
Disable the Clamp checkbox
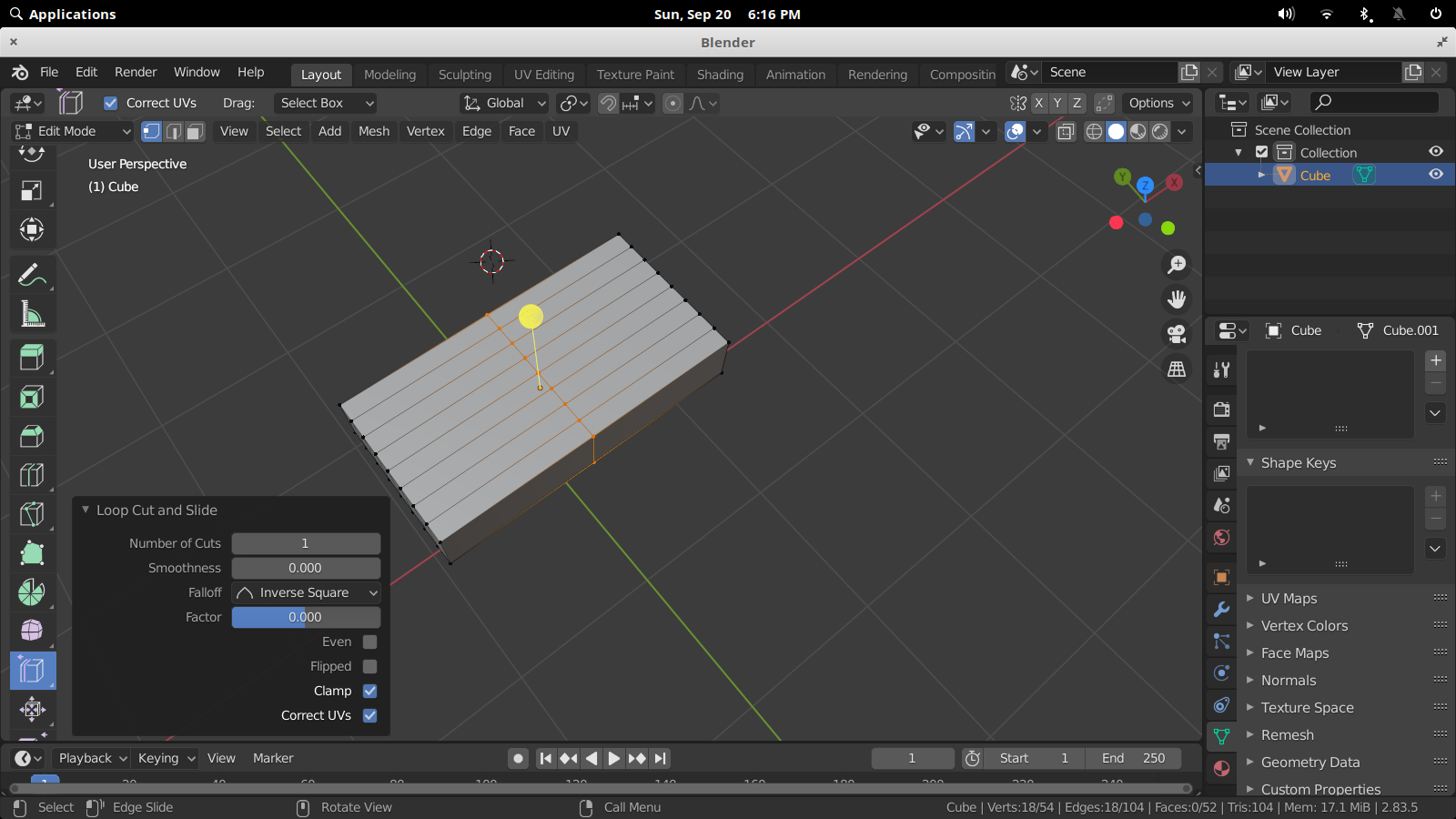click(x=369, y=691)
